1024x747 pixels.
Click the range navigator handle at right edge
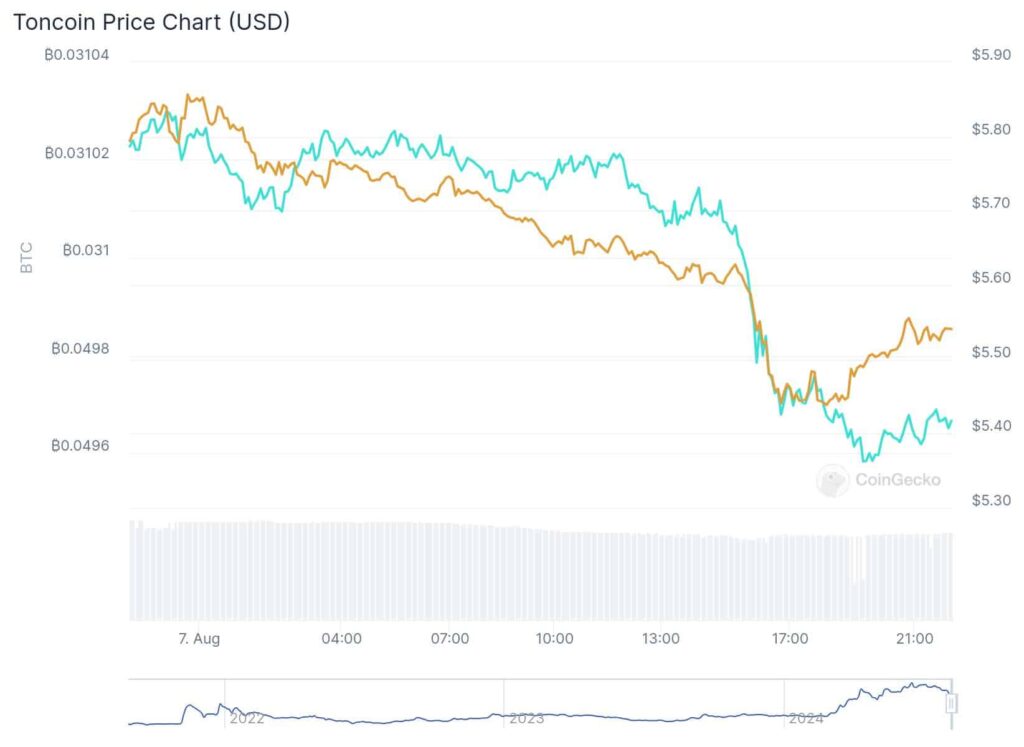(x=951, y=703)
